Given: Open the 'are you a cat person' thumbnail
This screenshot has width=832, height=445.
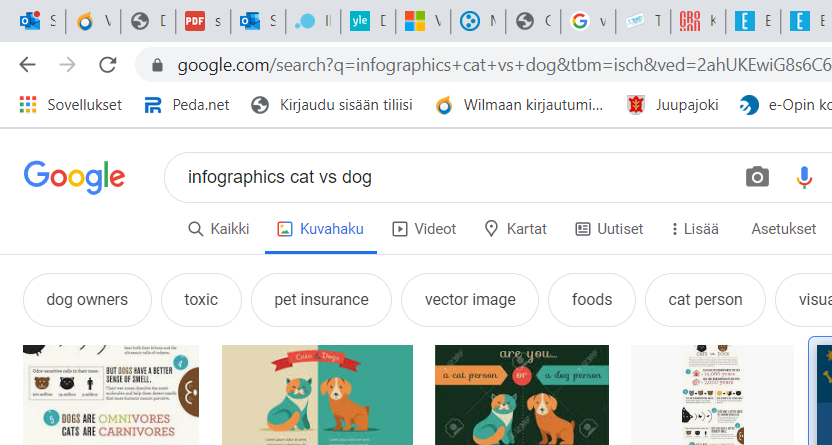Looking at the screenshot, I should 521,394.
